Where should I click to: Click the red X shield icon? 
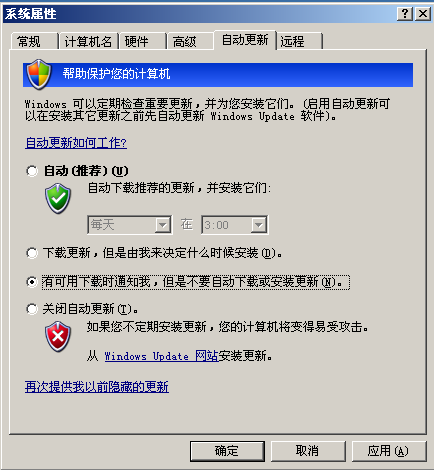point(58,337)
